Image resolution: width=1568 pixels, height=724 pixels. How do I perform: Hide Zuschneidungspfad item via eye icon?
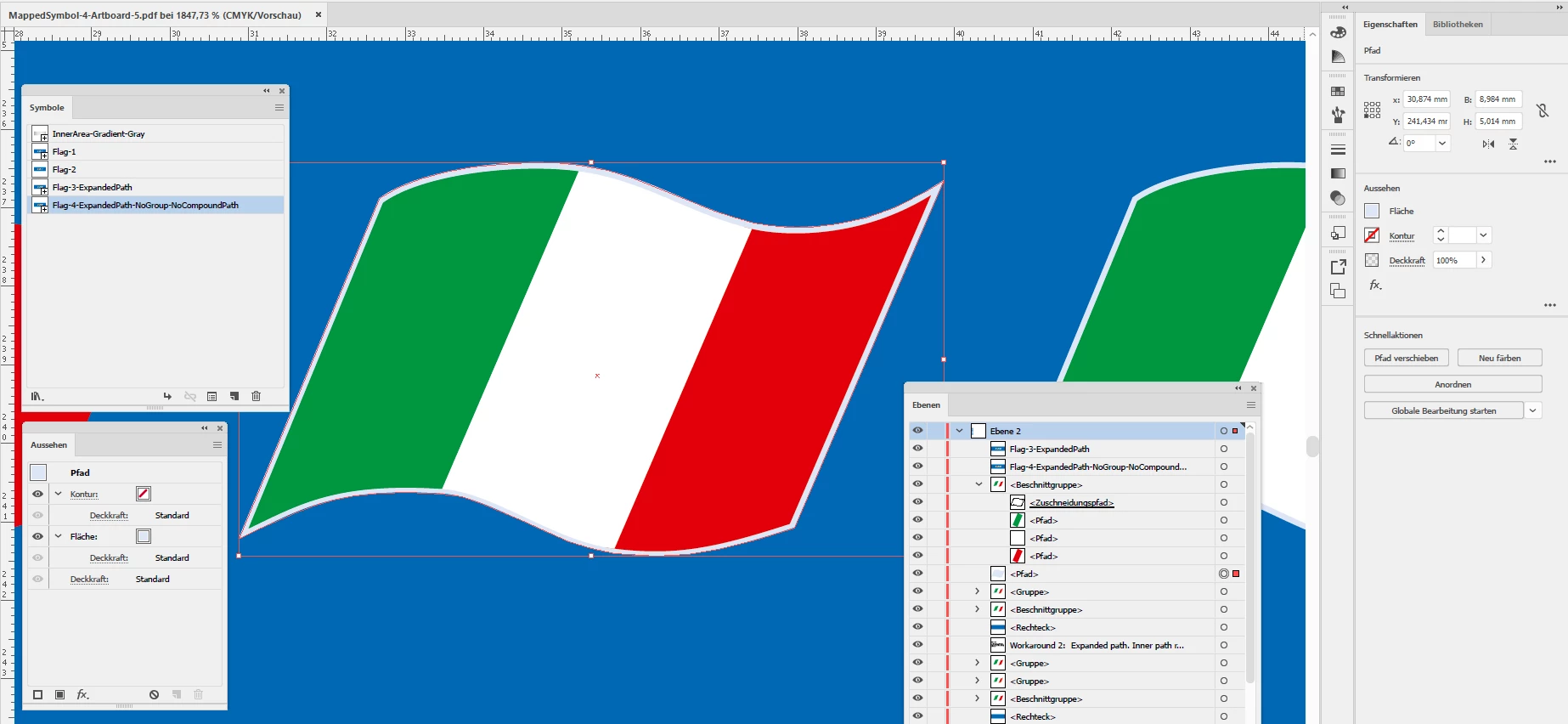point(917,501)
